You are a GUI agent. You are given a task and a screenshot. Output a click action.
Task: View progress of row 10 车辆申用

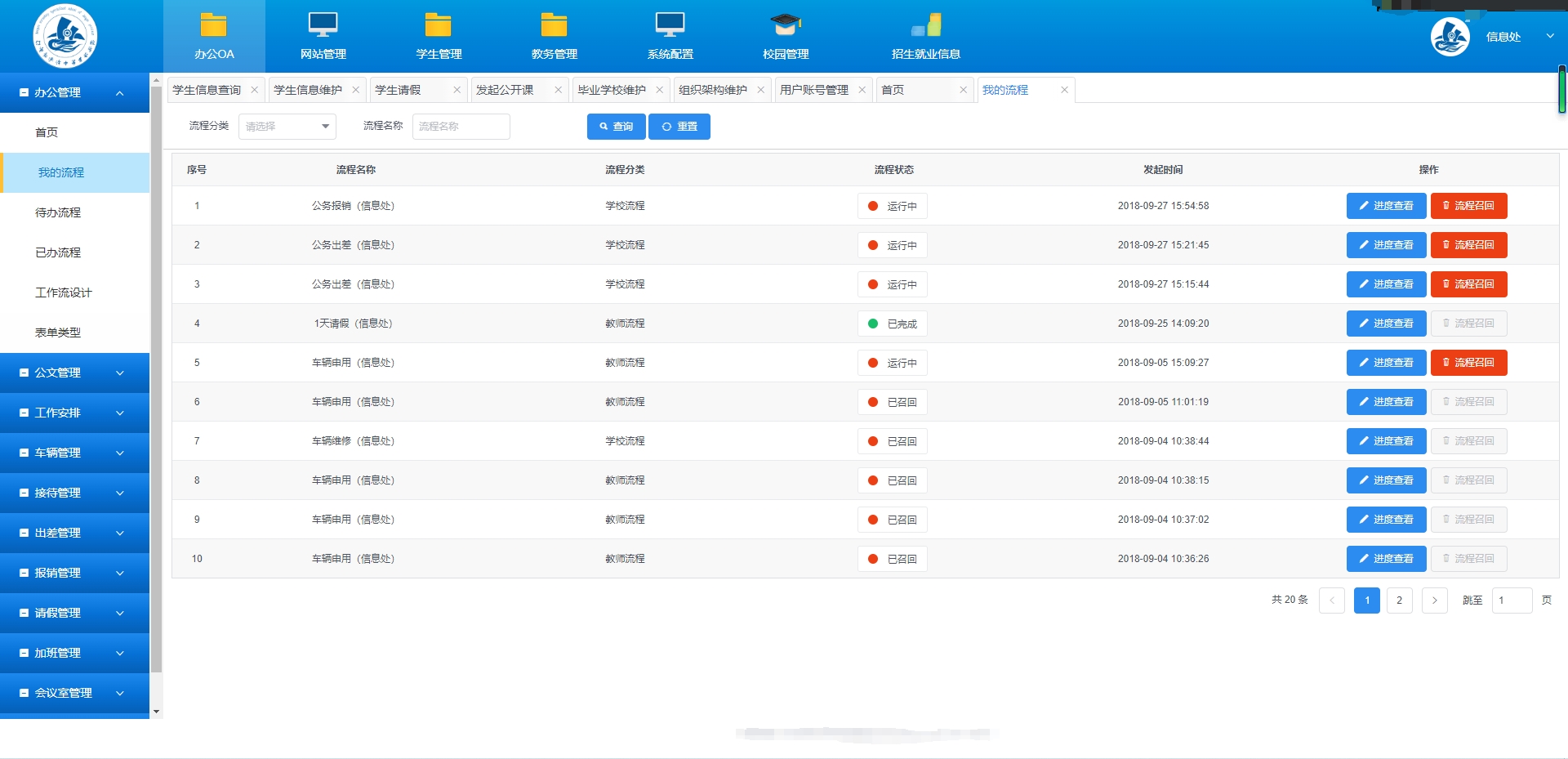point(1386,559)
